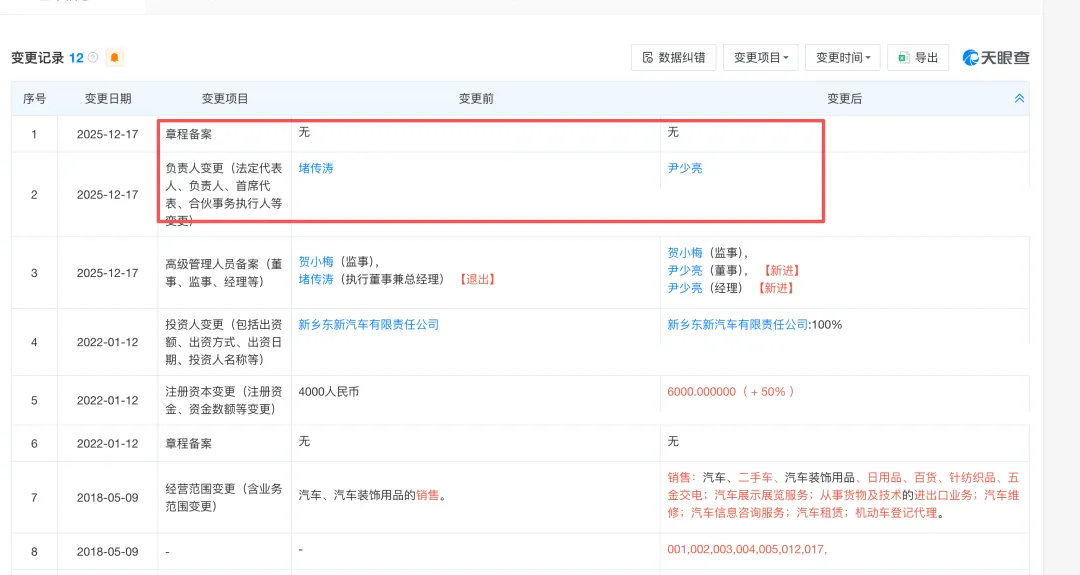Click 堵传涛 执行董事 link in row 3

pyautogui.click(x=316, y=279)
